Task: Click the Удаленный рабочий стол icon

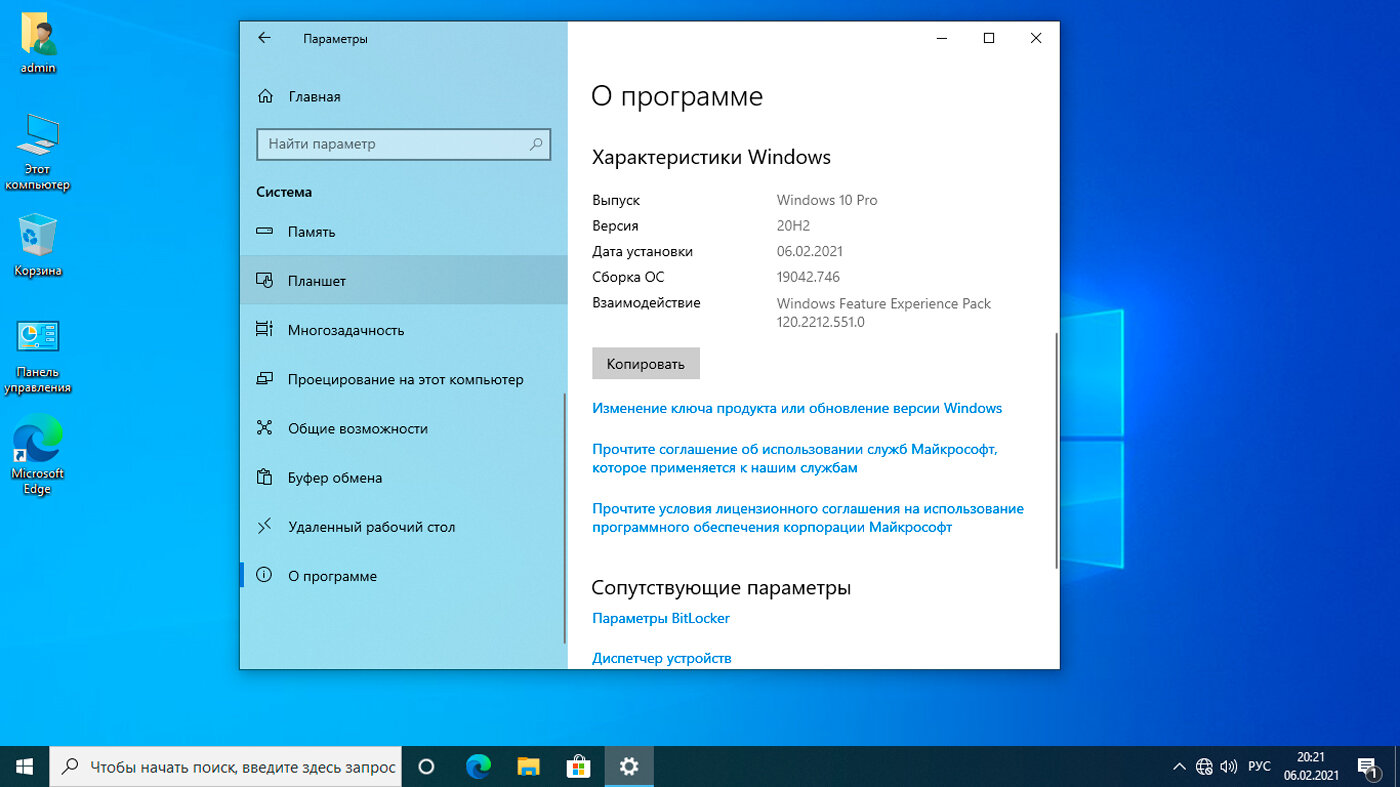Action: pyautogui.click(x=264, y=526)
